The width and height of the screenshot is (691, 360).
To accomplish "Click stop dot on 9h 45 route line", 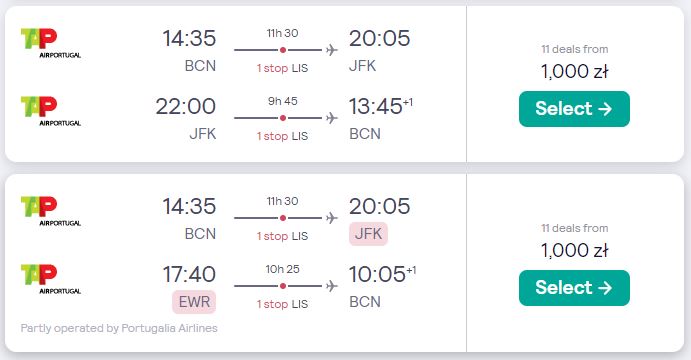I will pos(283,118).
